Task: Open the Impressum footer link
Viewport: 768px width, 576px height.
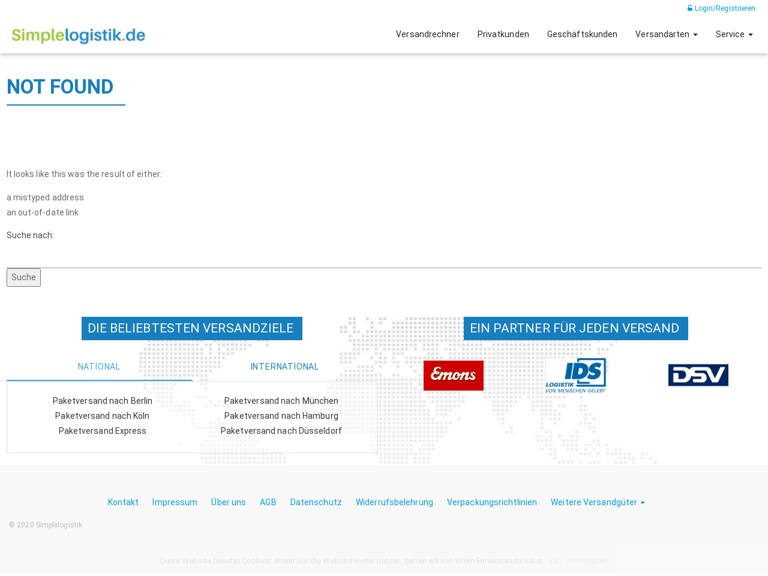Action: pyautogui.click(x=174, y=502)
